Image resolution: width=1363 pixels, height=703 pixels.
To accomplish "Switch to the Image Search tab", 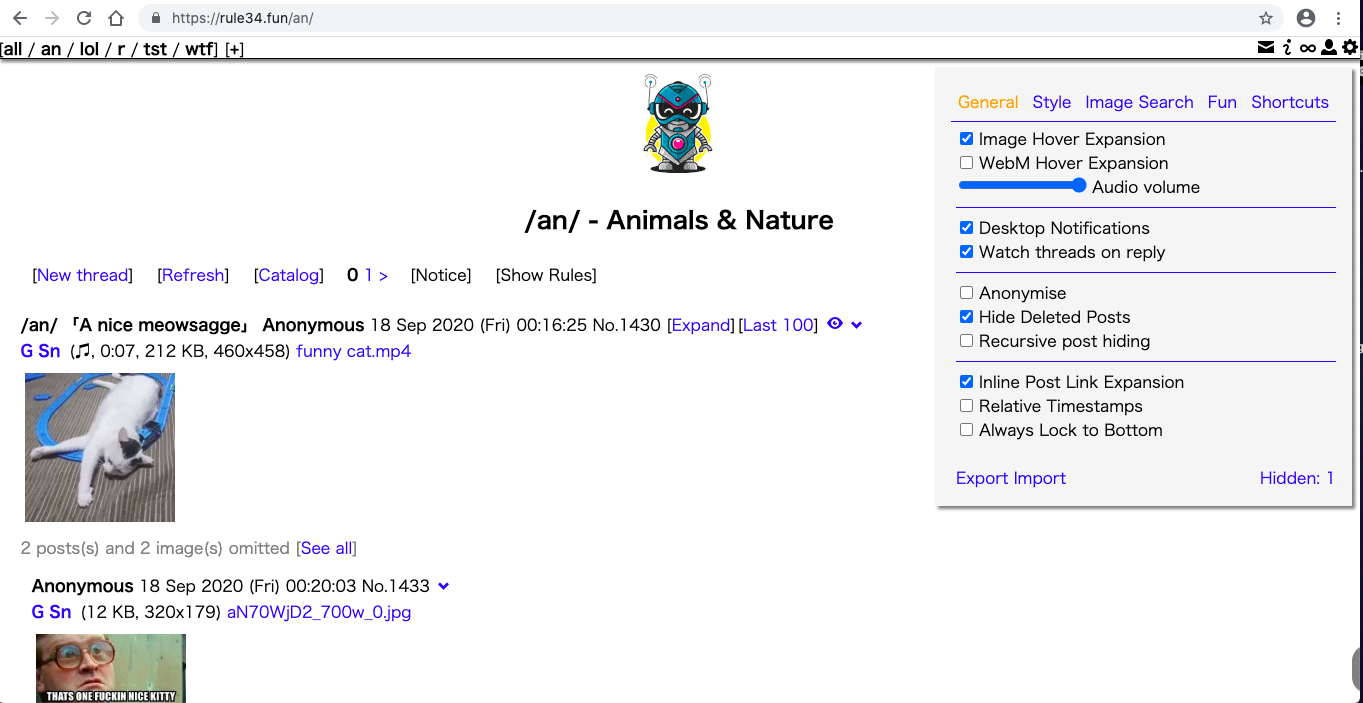I will point(1139,102).
